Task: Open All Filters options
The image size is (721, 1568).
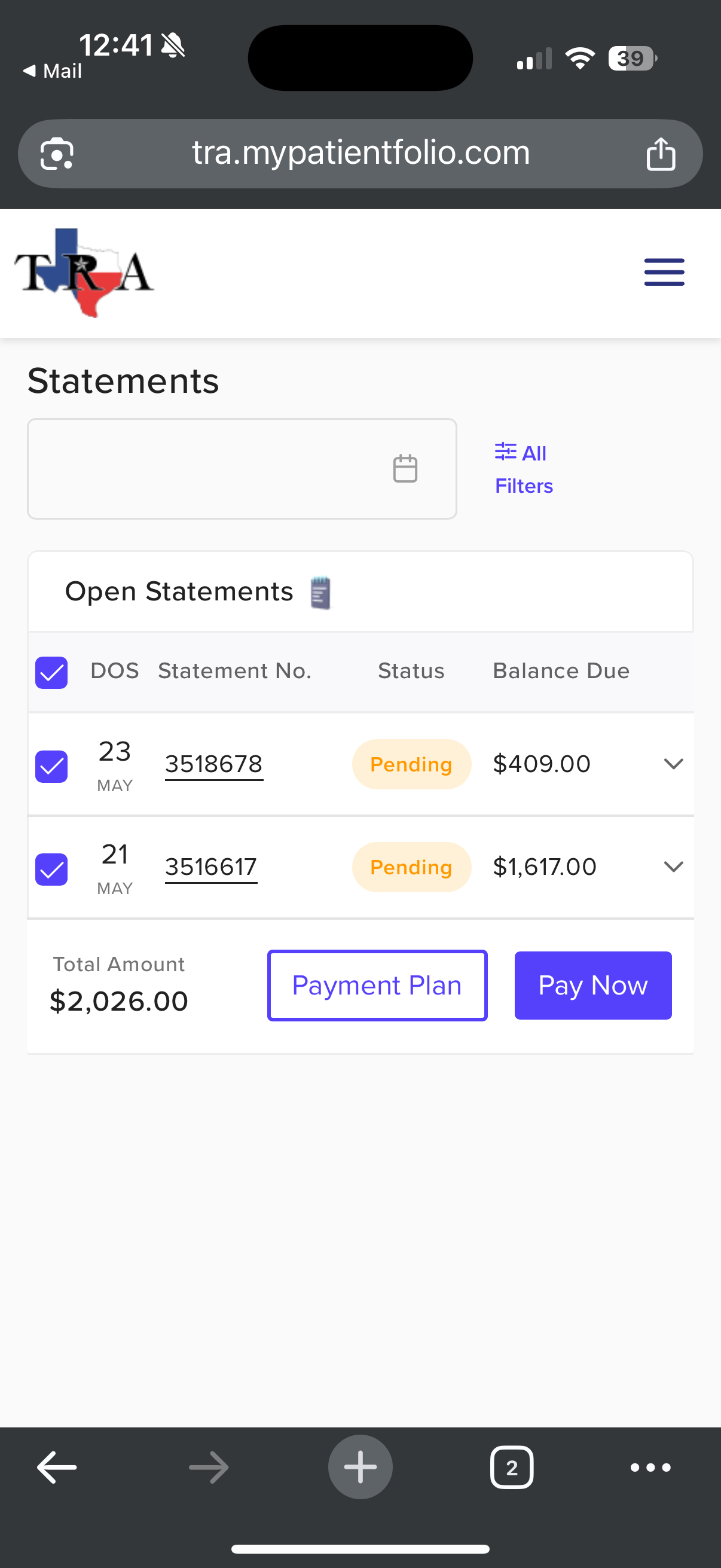Action: coord(523,469)
